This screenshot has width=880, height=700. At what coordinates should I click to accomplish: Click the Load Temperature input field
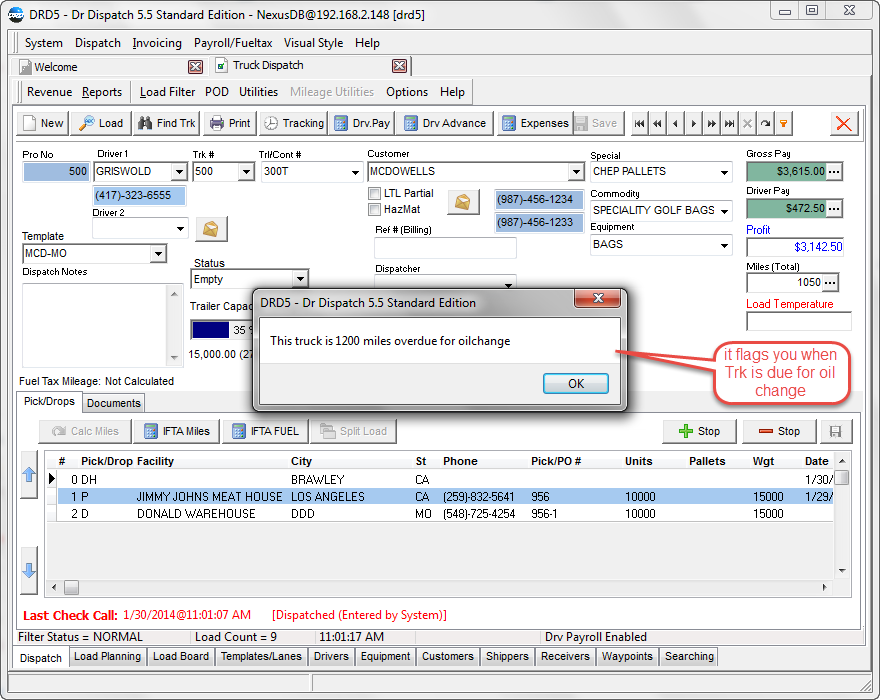click(x=799, y=322)
